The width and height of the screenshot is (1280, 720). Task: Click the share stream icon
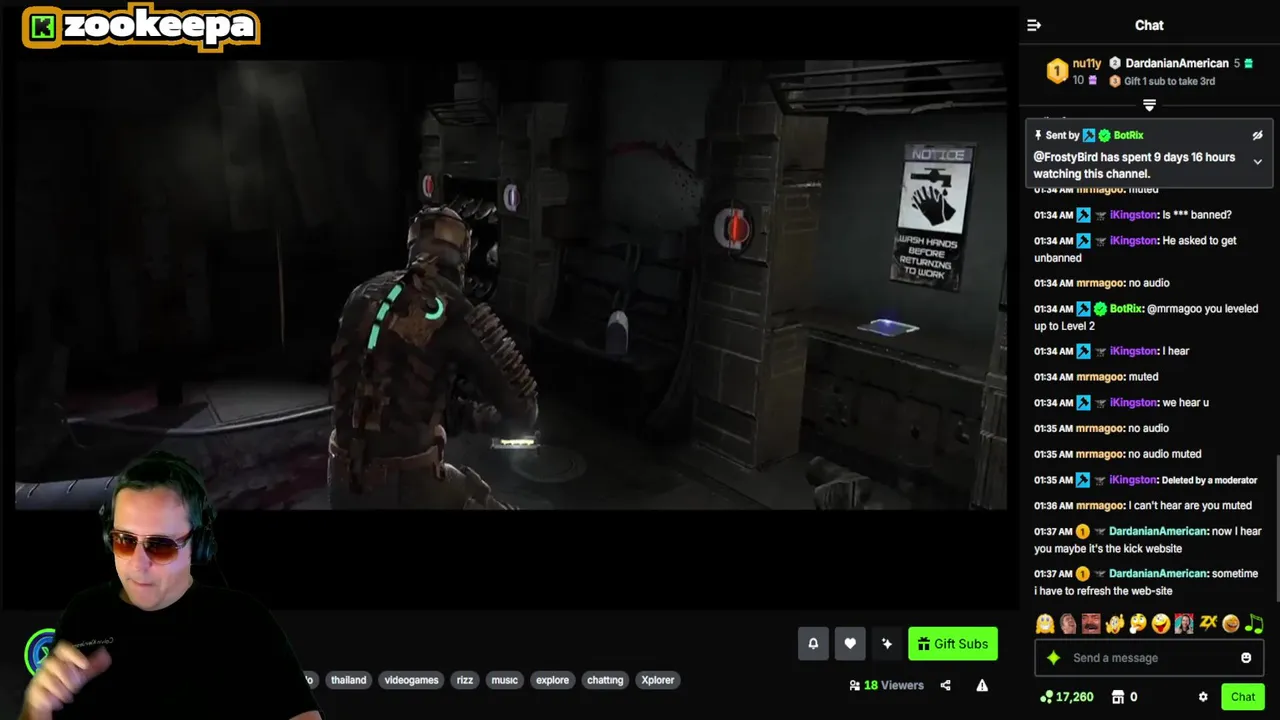[x=945, y=685]
